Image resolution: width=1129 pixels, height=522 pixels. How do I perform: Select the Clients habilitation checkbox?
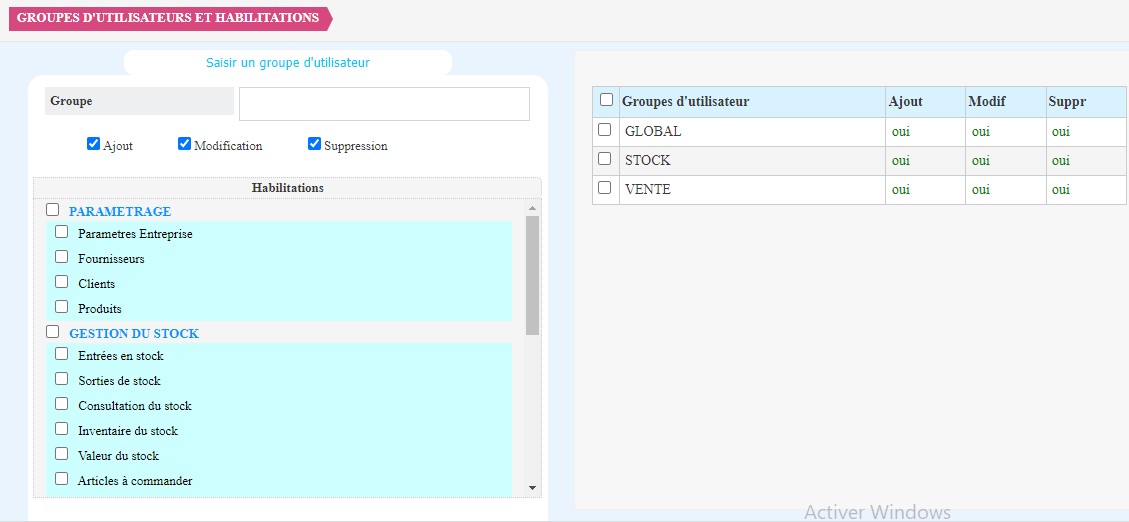tap(62, 282)
